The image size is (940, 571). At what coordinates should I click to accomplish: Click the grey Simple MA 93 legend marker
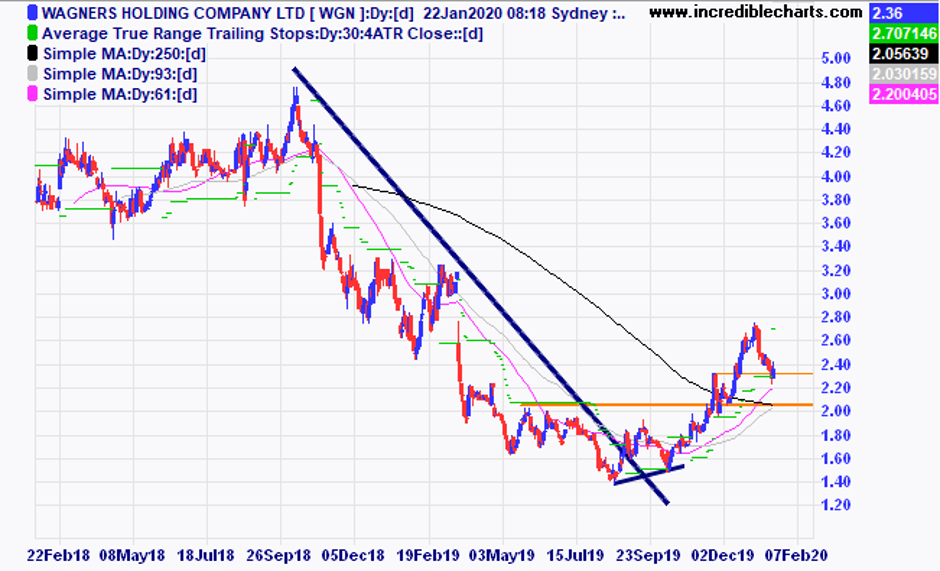pos(32,74)
